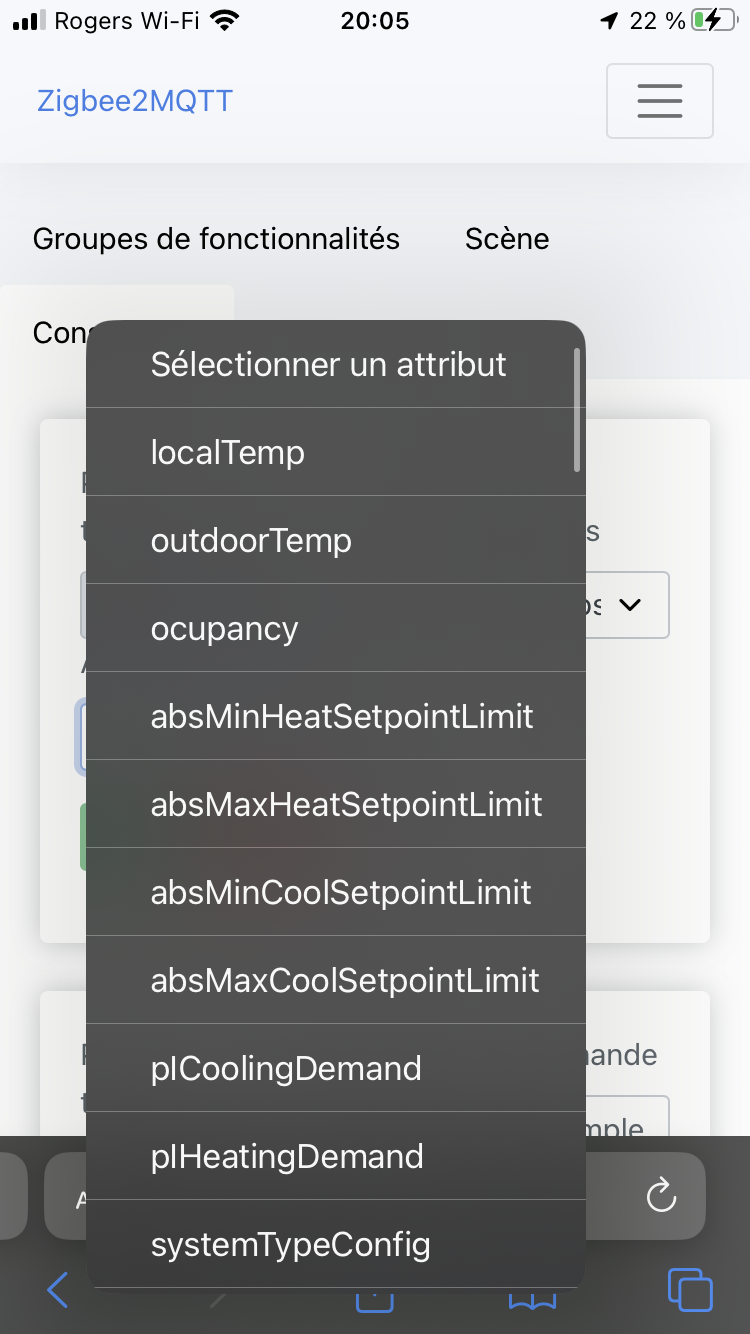Open Safari's tab overview icon

[x=690, y=1290]
